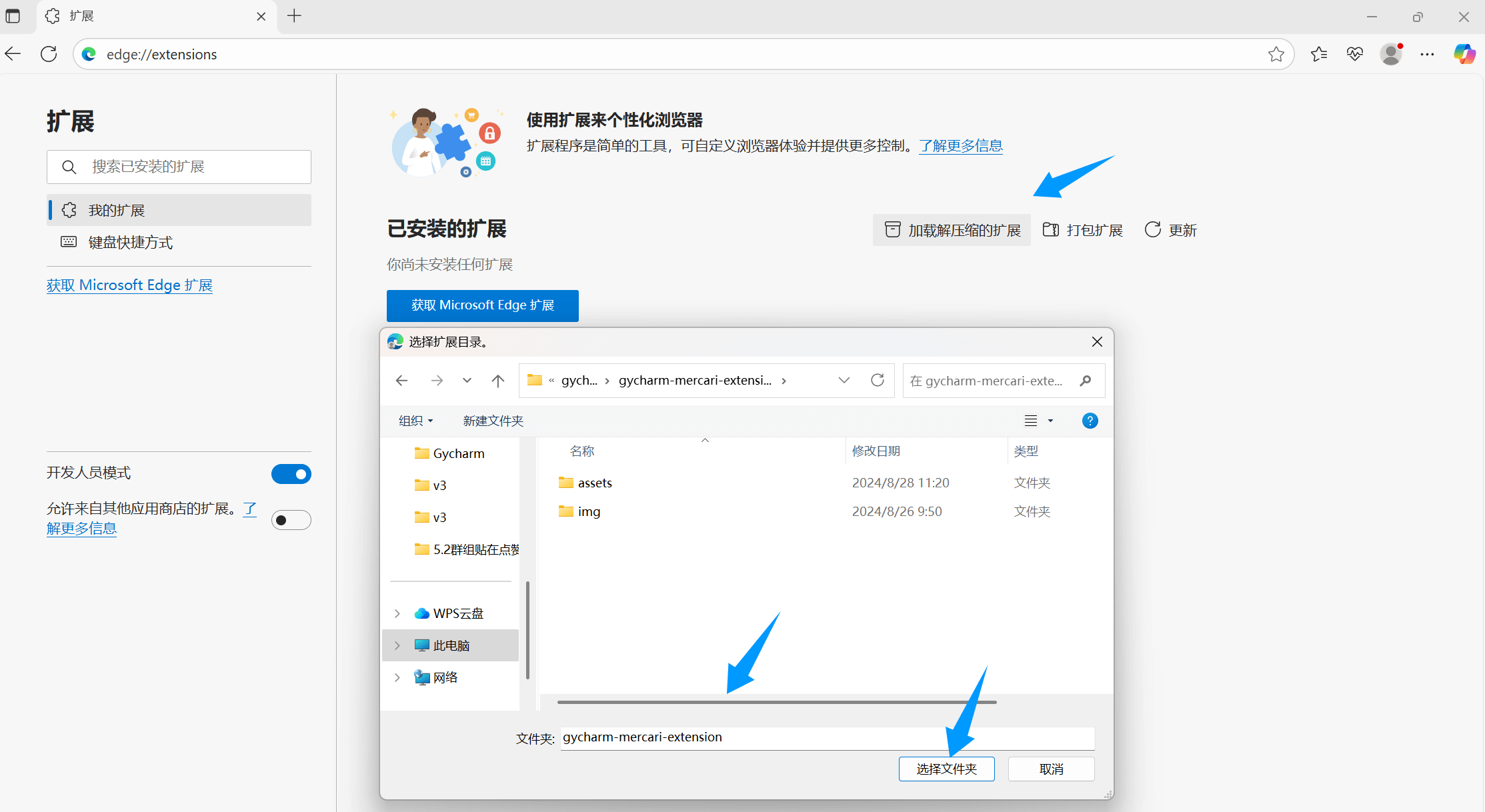Click 取消 in the dialog
Viewport: 1485px width, 812px height.
(x=1051, y=769)
